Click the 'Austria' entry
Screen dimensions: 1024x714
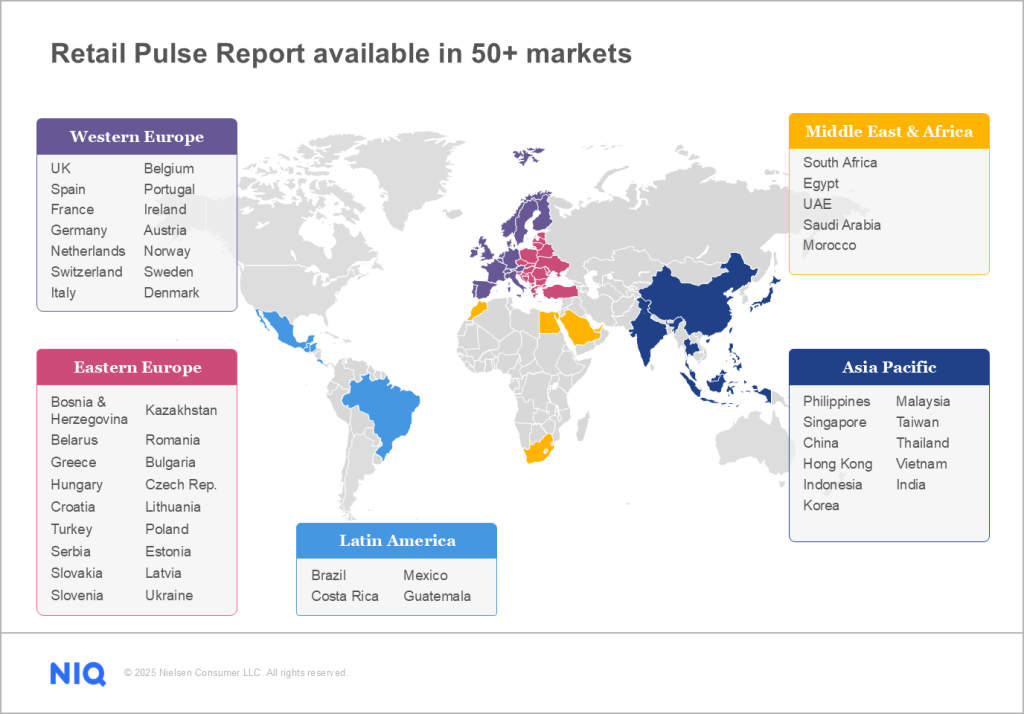point(165,231)
